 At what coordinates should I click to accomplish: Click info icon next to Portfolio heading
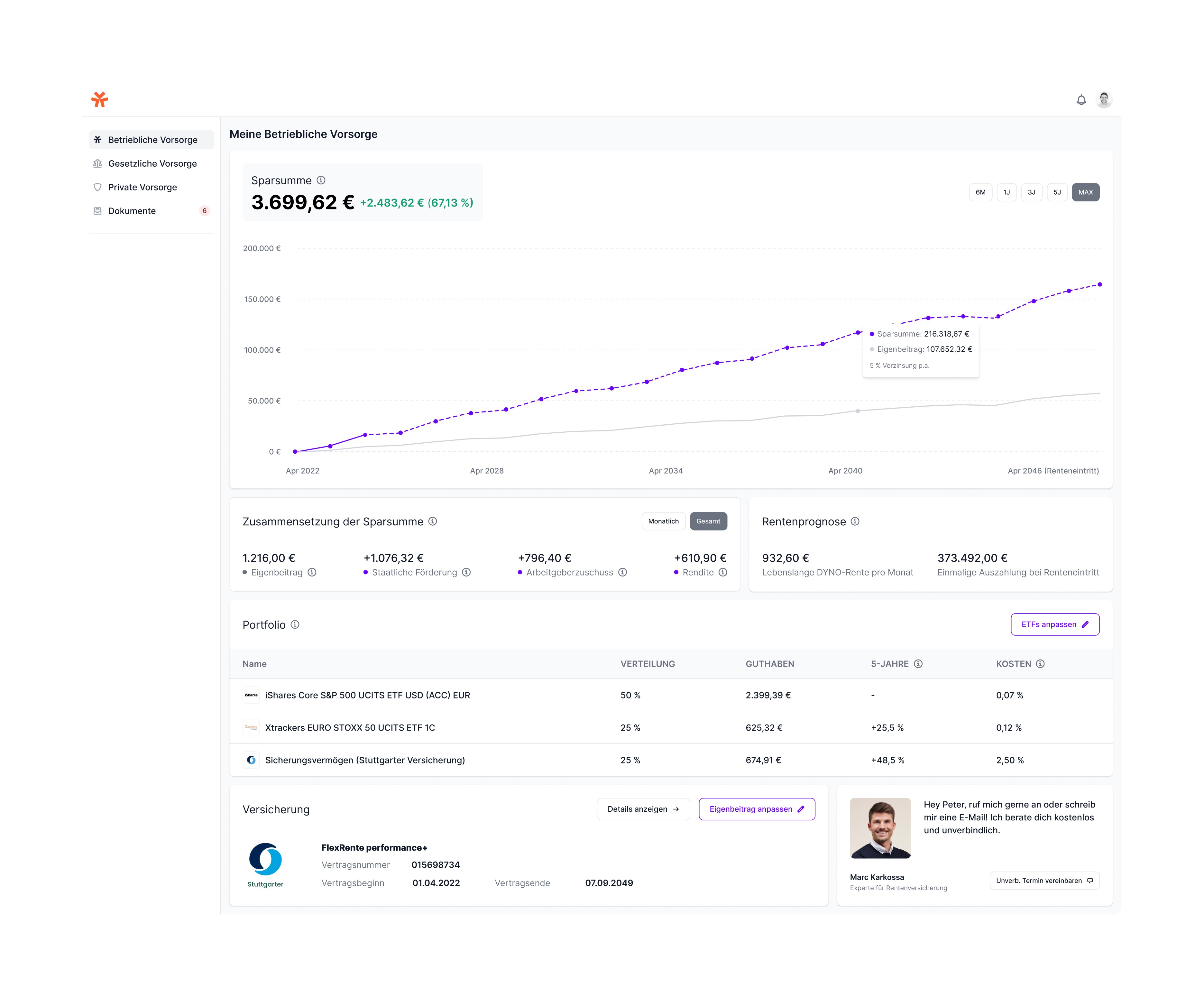(x=295, y=624)
